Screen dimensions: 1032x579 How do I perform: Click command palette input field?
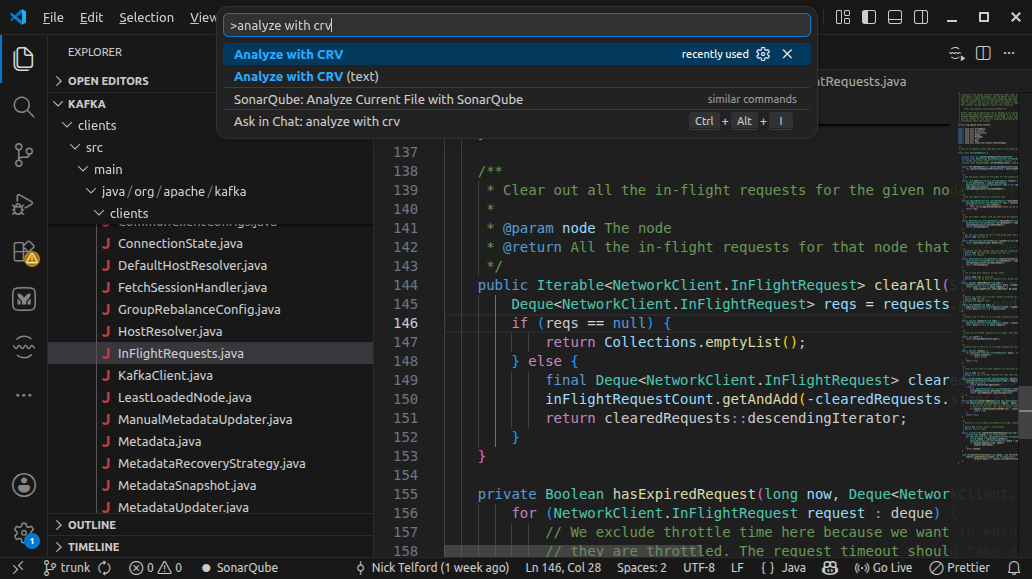tap(517, 25)
